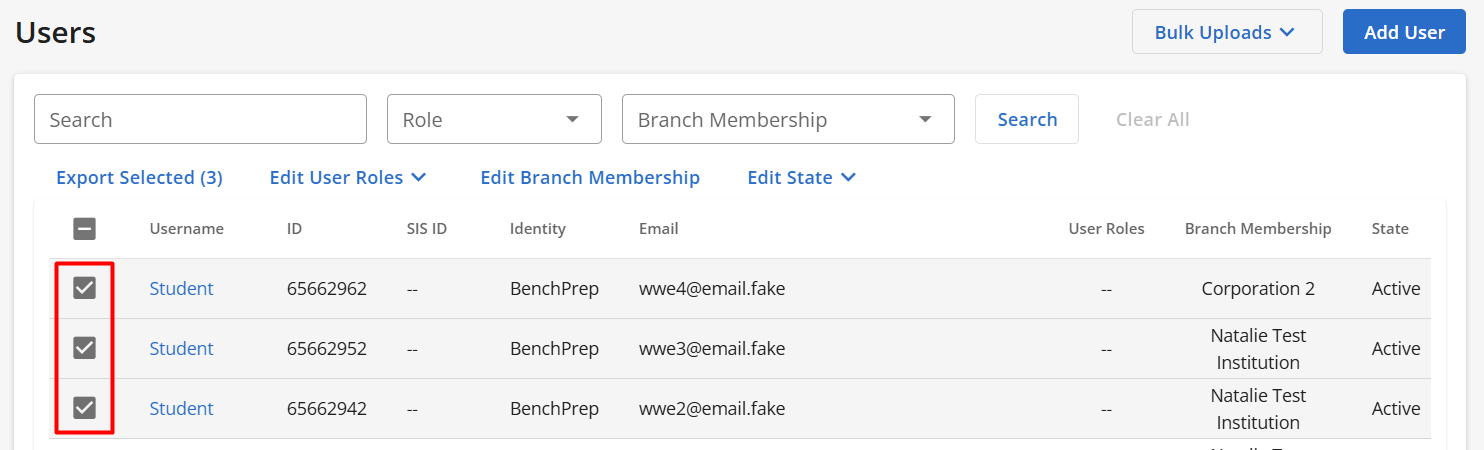The image size is (1484, 450).
Task: Click the Bulk Uploads chevron icon
Action: [1289, 33]
